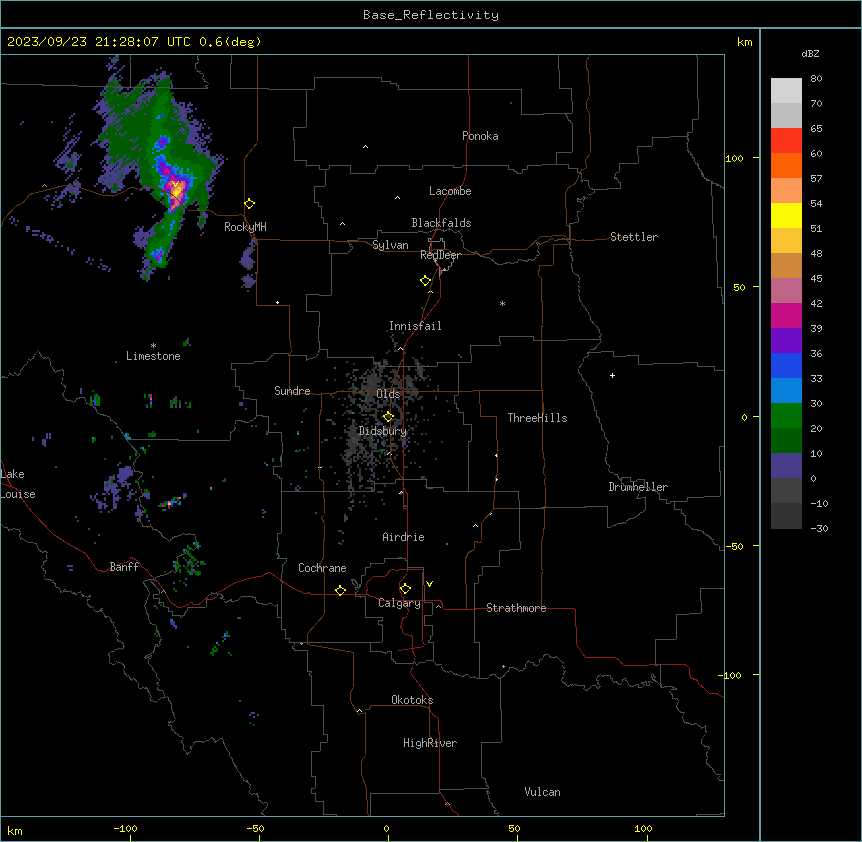Click the dBZ legend heading

(x=810, y=53)
